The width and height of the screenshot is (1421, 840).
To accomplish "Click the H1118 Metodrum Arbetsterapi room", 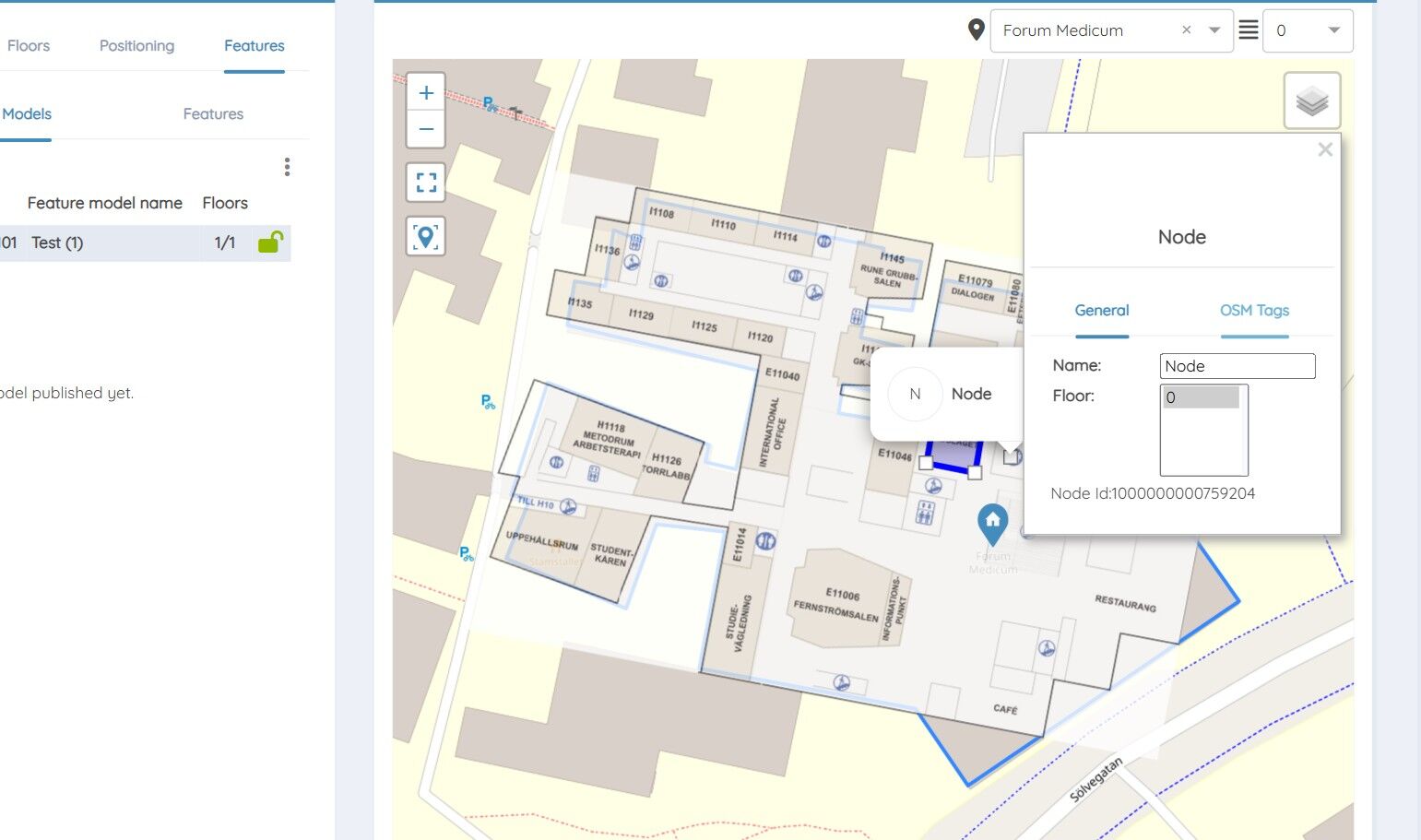I will pos(608,439).
